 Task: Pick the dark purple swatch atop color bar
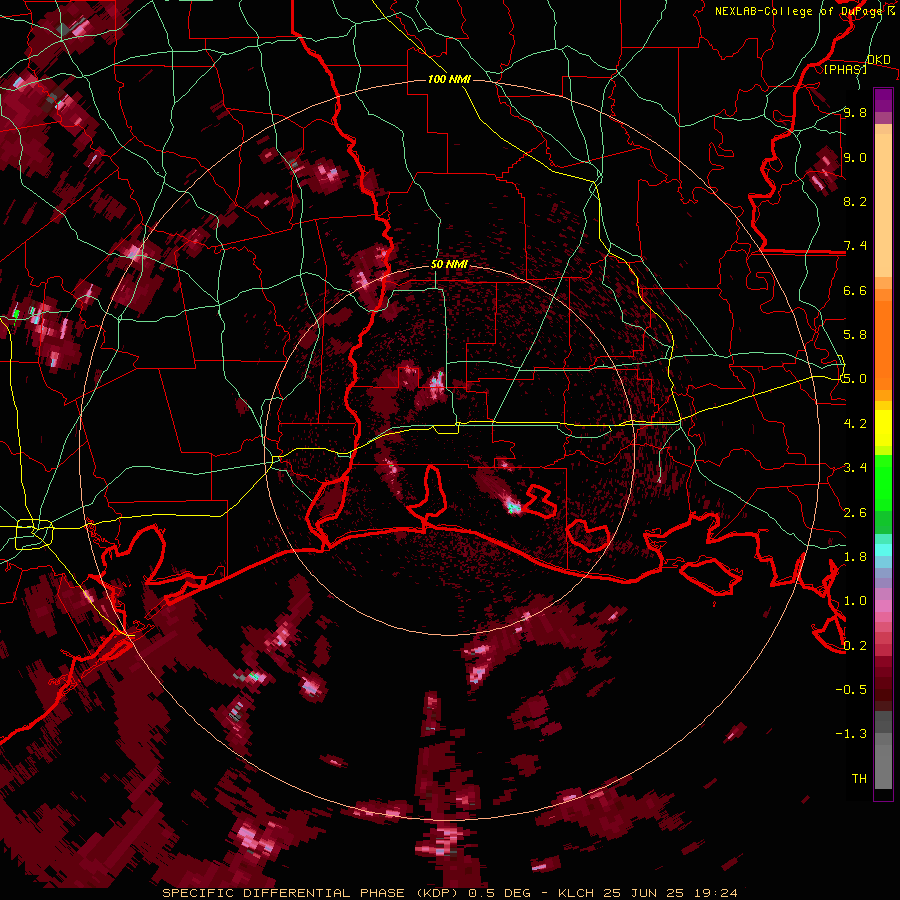click(883, 100)
